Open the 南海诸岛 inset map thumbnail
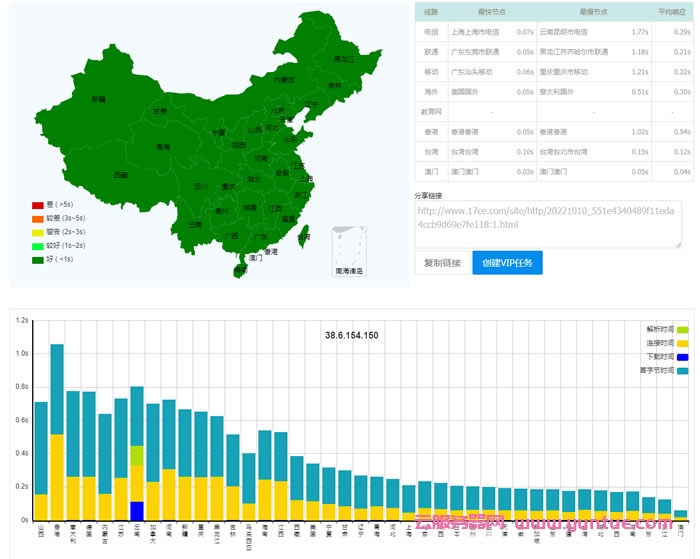 tap(349, 250)
